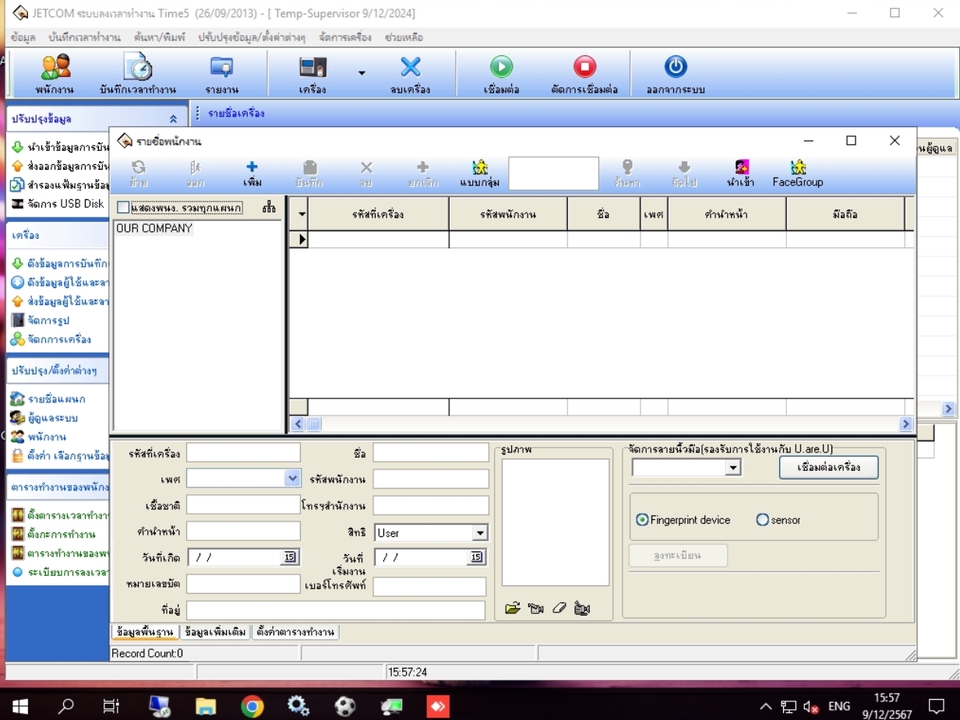Stop connection with the red ตัดการเชื่อมต่อ icon
Image resolution: width=960 pixels, height=720 pixels.
[584, 74]
